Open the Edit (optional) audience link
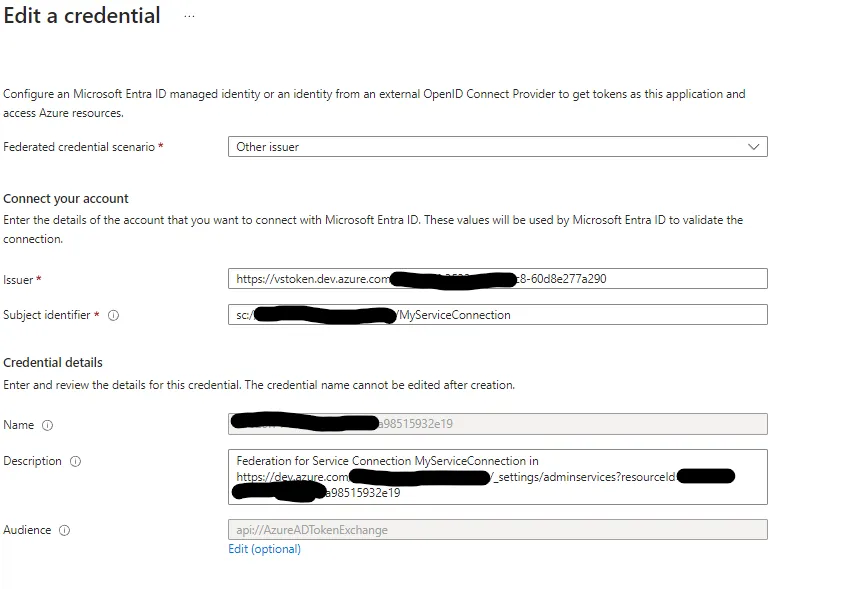 point(264,549)
